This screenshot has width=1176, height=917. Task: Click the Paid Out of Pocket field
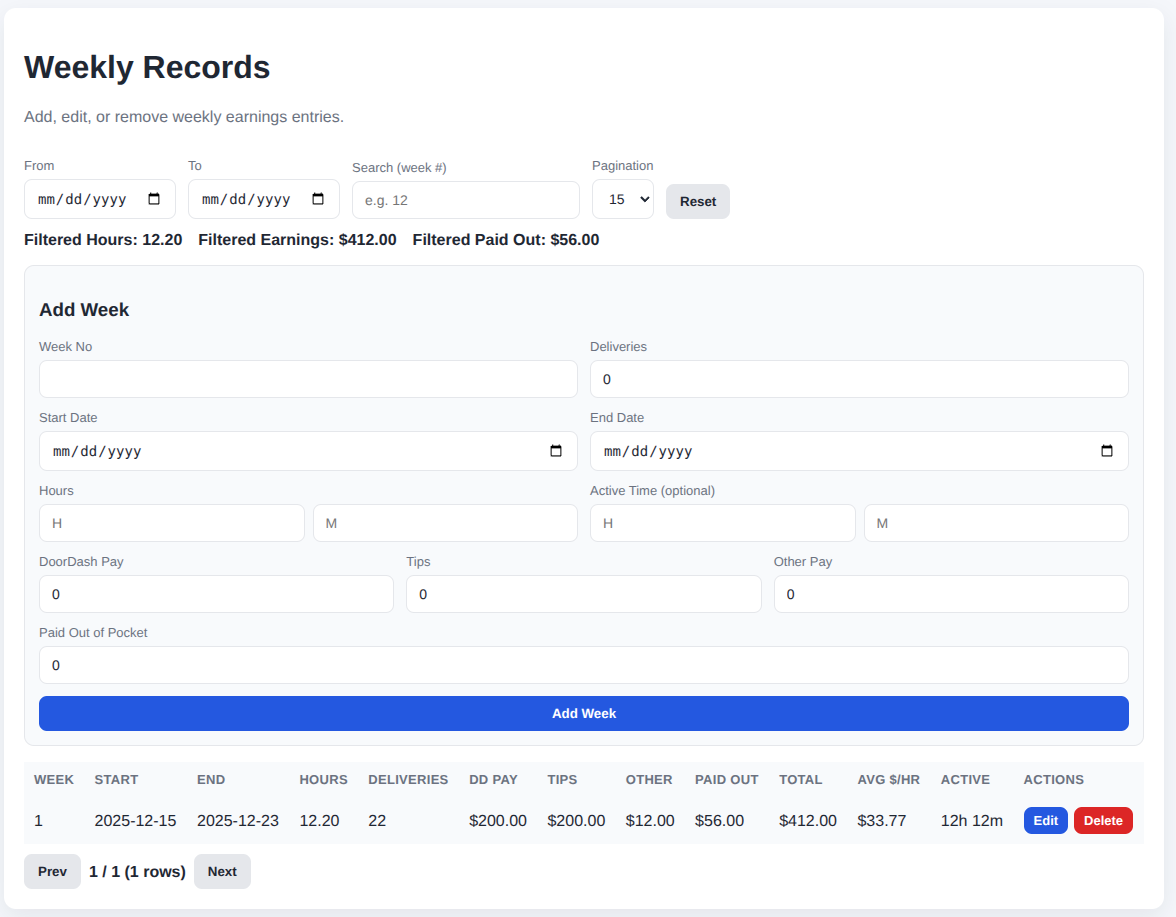pyautogui.click(x=583, y=665)
